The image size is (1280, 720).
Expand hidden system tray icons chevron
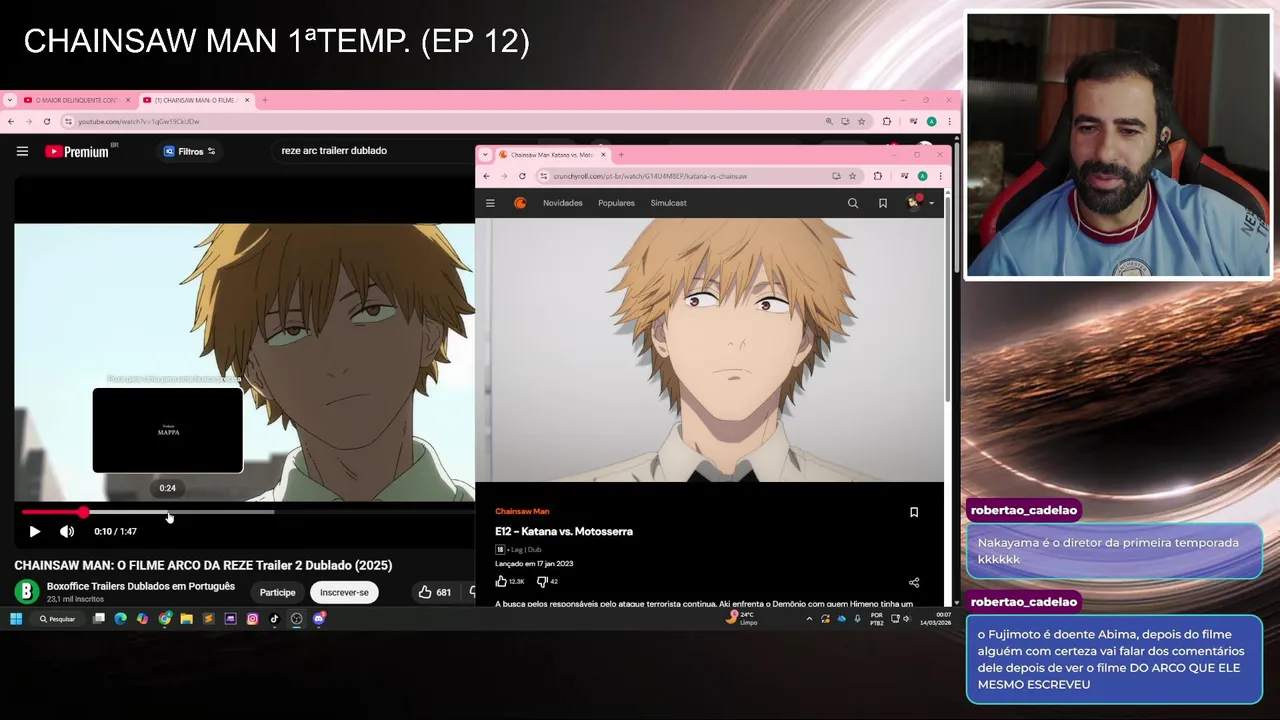(x=809, y=619)
